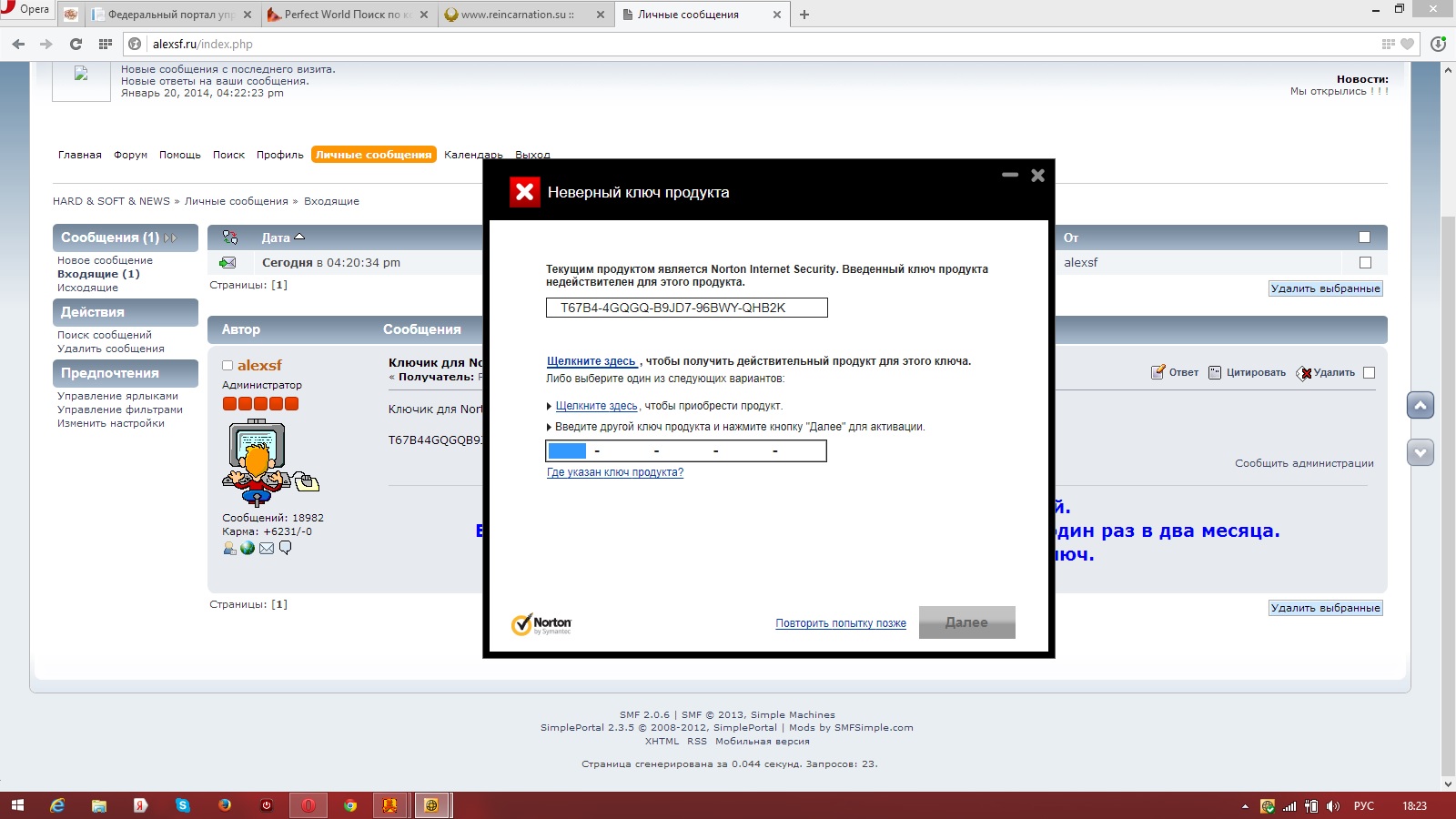The width and height of the screenshot is (1456, 819).
Task: Launch Internet Explorer from the taskbar
Action: (57, 805)
